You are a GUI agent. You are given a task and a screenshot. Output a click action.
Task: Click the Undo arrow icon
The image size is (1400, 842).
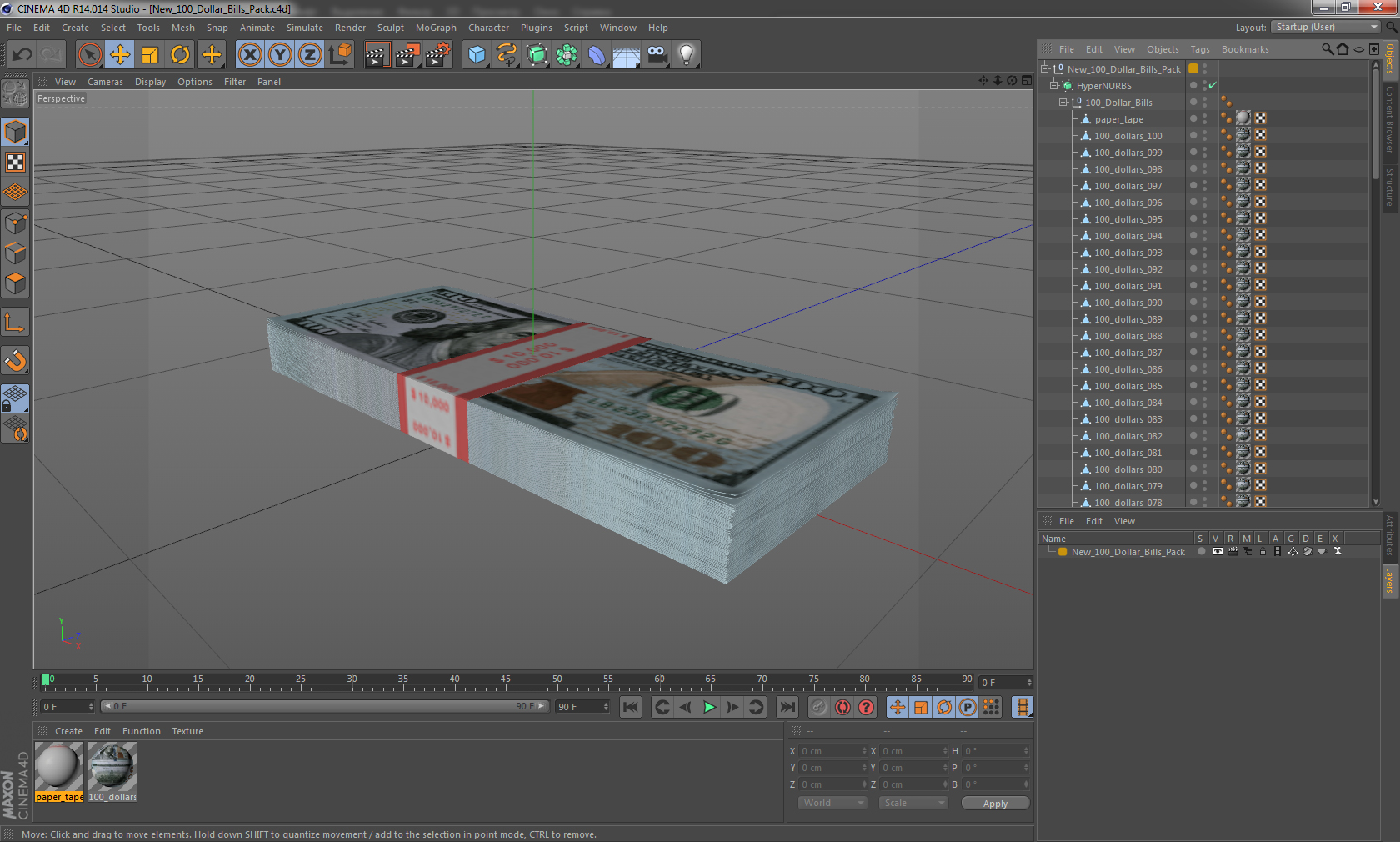22,55
